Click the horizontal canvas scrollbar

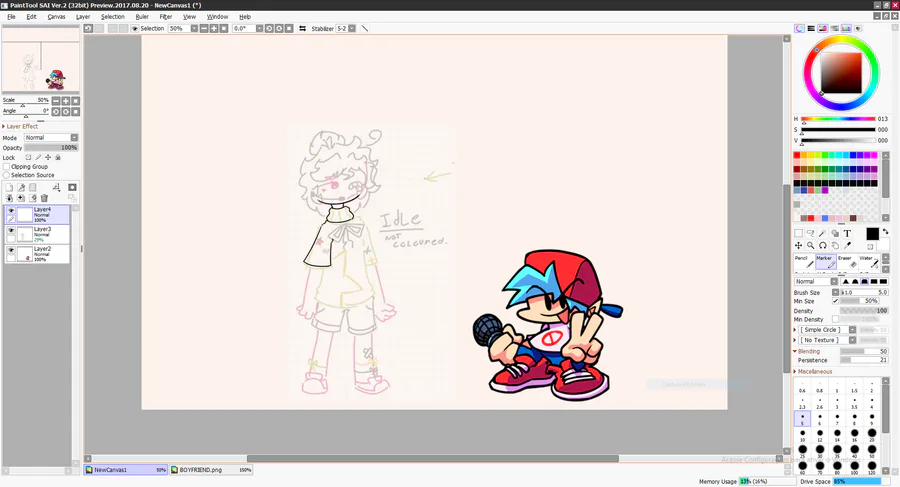(433, 458)
